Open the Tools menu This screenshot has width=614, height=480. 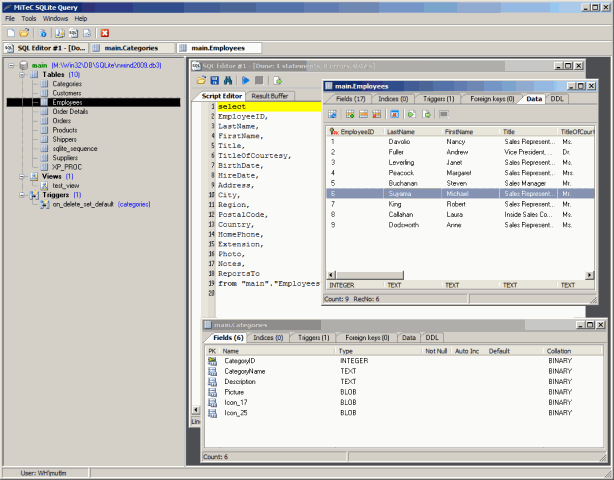tap(29, 18)
